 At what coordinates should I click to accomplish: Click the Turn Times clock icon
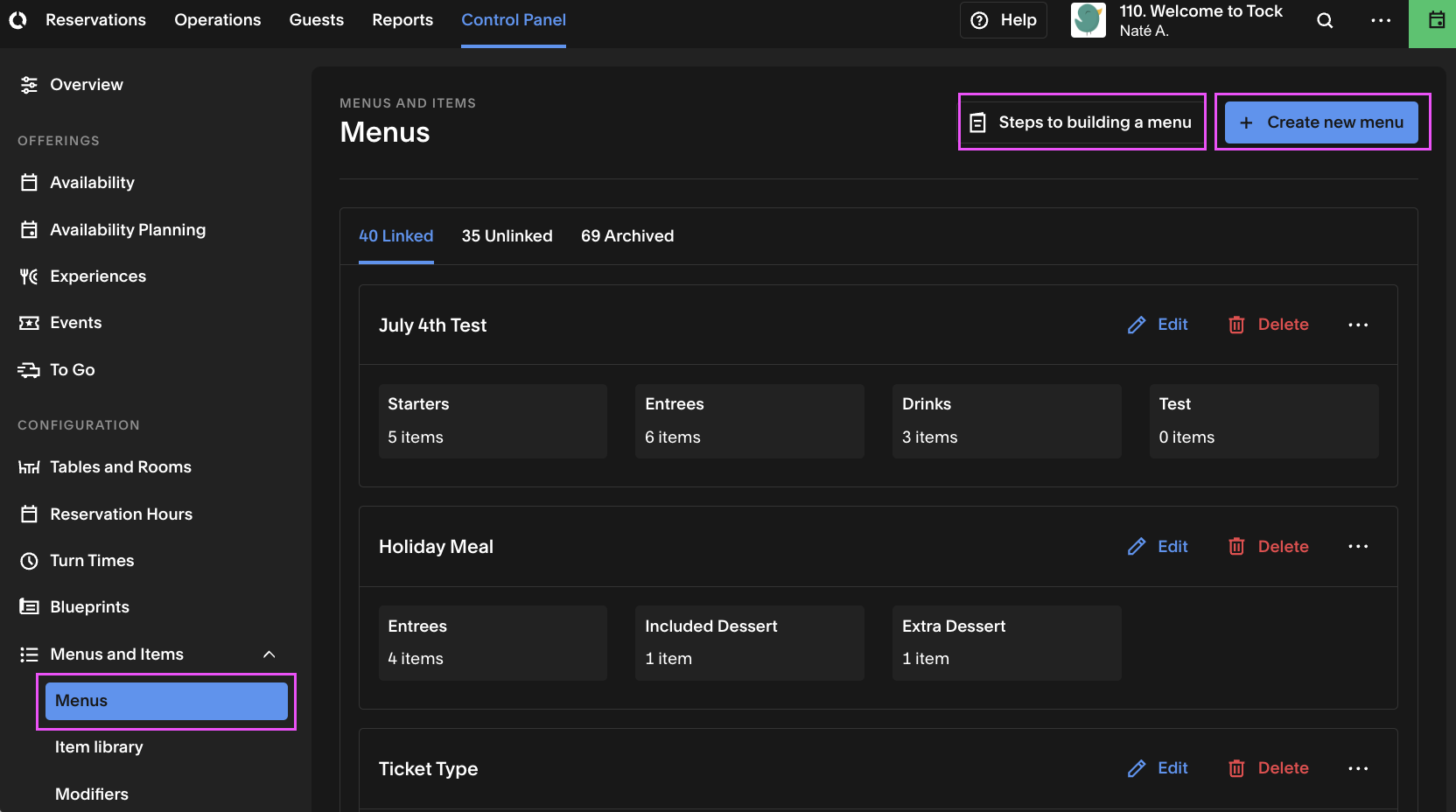(x=29, y=561)
